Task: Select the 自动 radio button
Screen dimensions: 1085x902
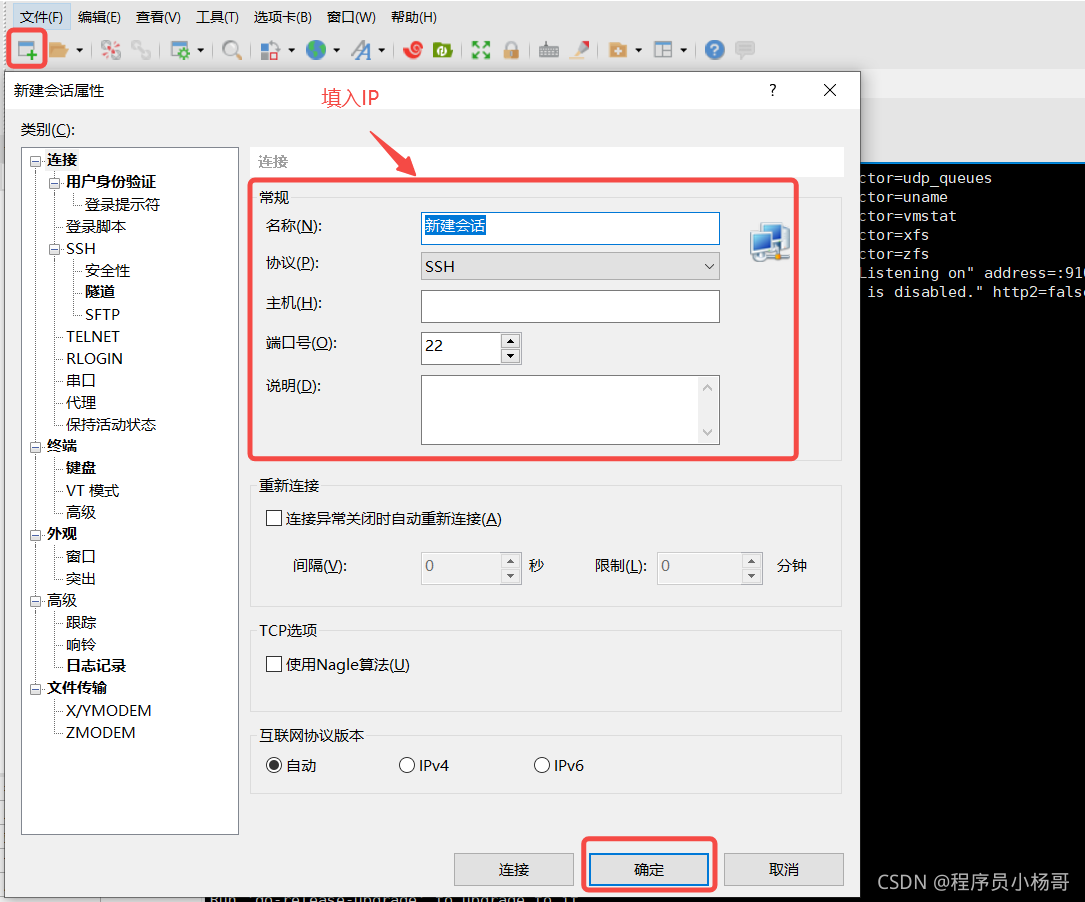Action: tap(274, 765)
